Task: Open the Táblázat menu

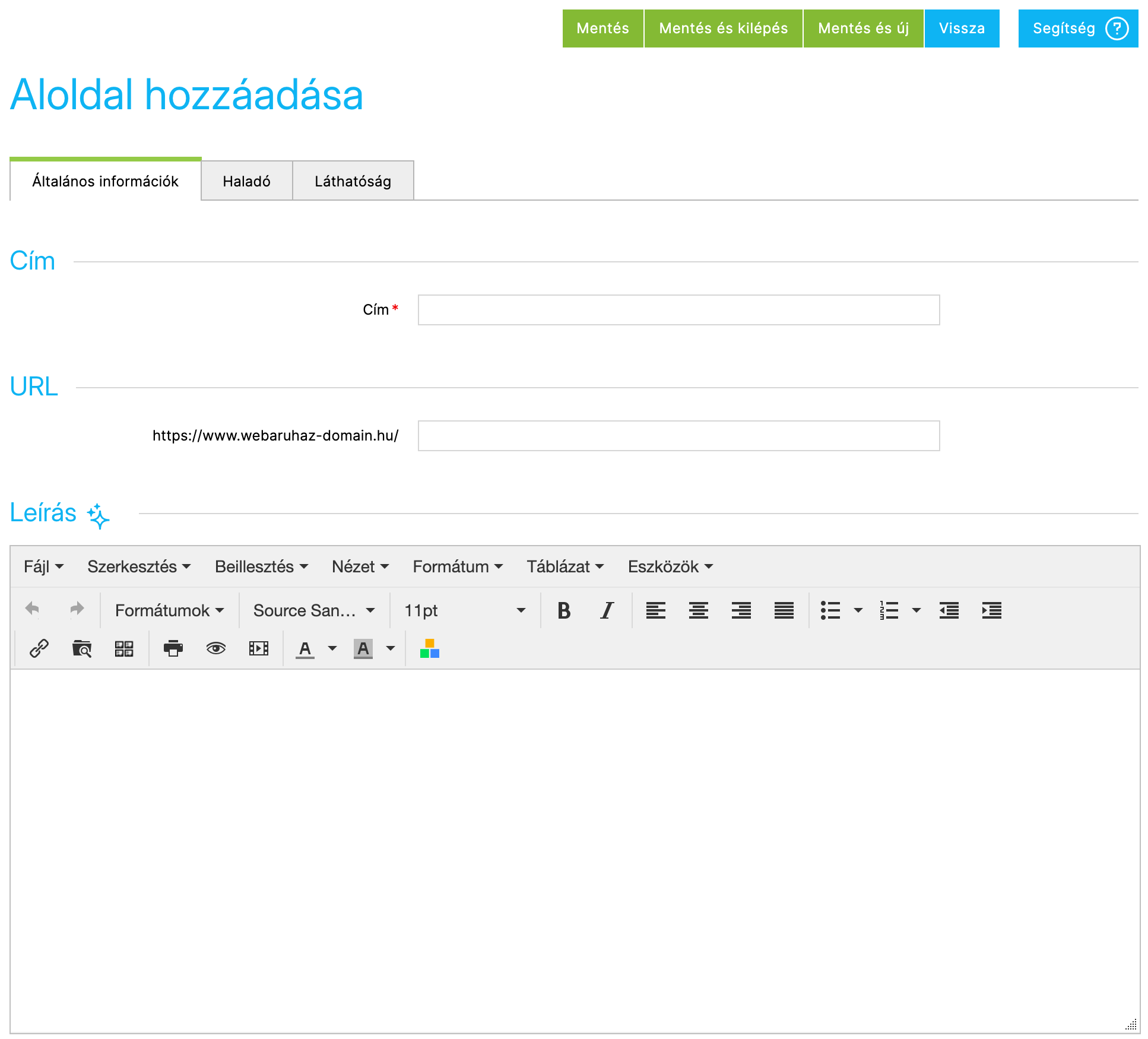Action: (x=565, y=566)
